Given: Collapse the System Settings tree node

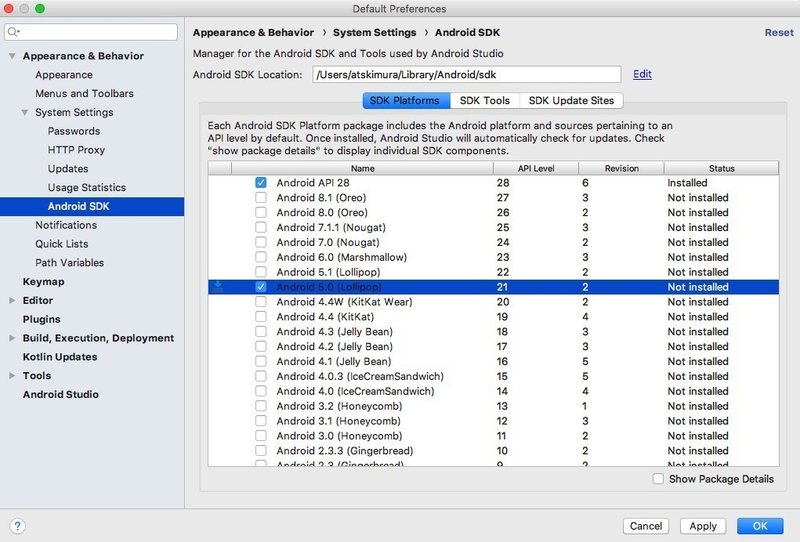Looking at the screenshot, I should click(x=24, y=112).
